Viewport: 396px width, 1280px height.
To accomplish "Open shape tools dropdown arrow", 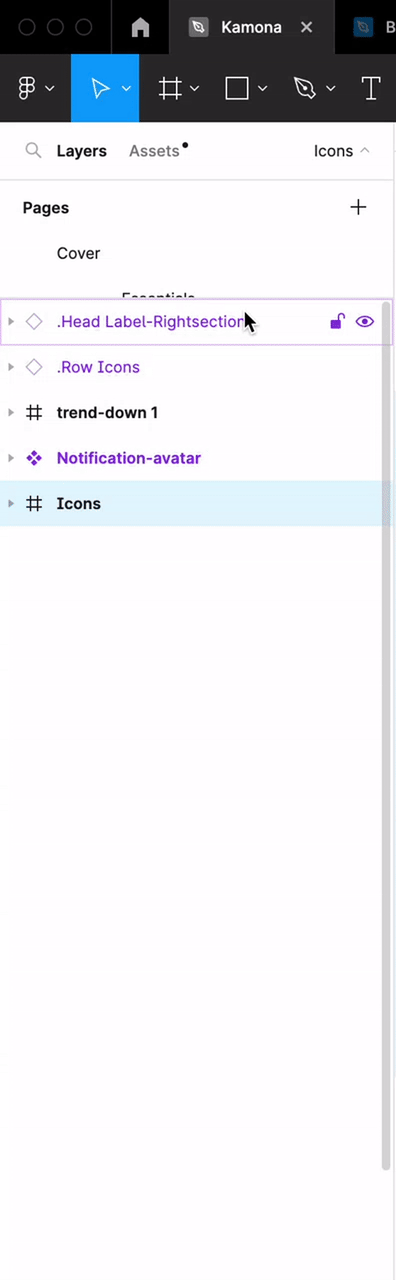I will point(262,88).
